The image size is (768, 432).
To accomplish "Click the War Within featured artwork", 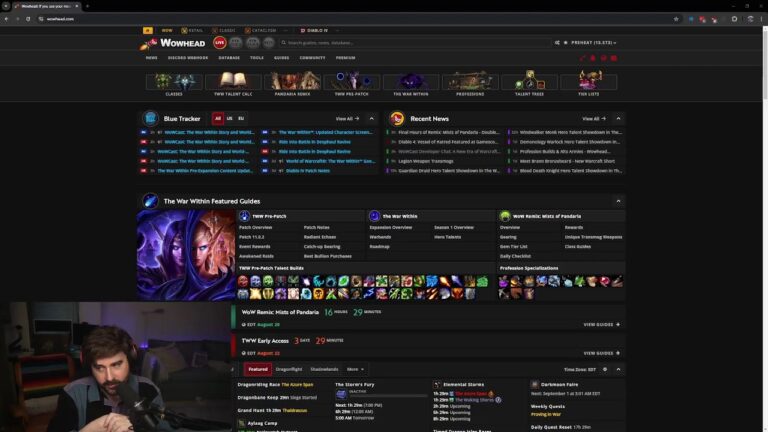I will pyautogui.click(x=186, y=255).
